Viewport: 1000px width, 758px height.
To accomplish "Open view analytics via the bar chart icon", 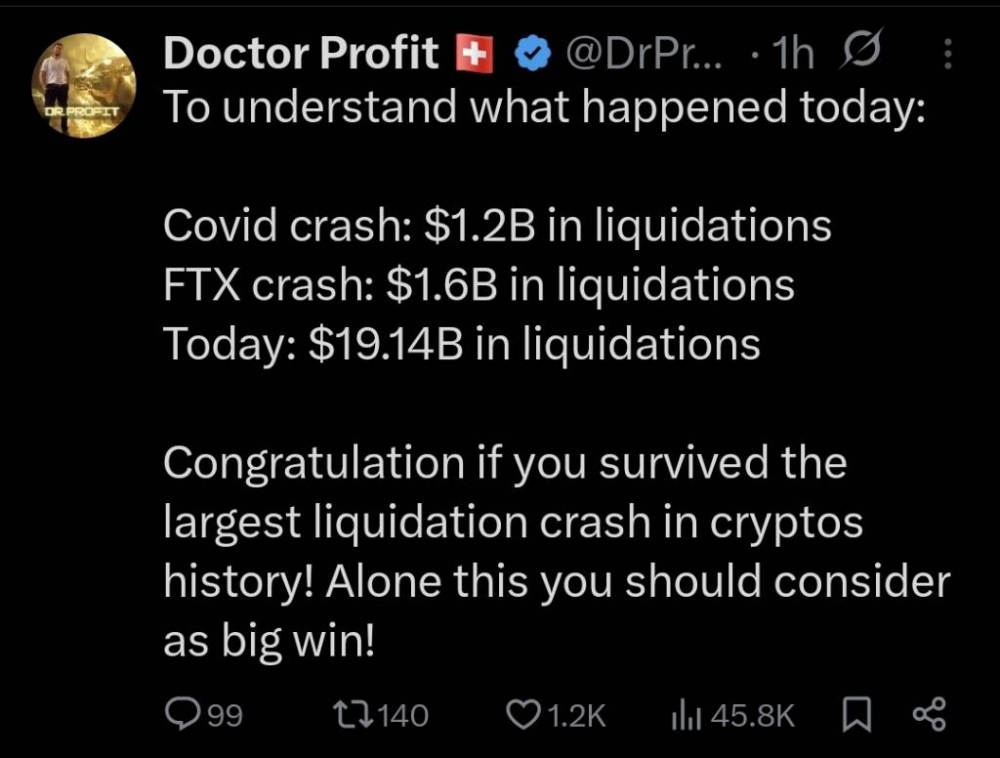I will (686, 714).
